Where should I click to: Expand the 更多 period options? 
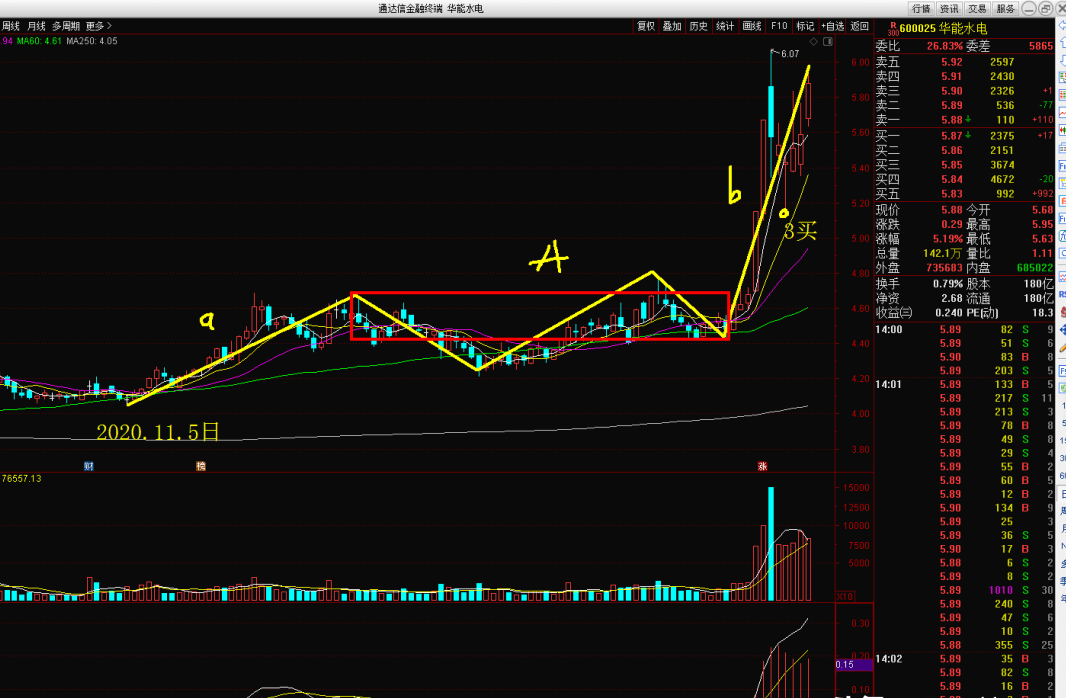pos(98,26)
